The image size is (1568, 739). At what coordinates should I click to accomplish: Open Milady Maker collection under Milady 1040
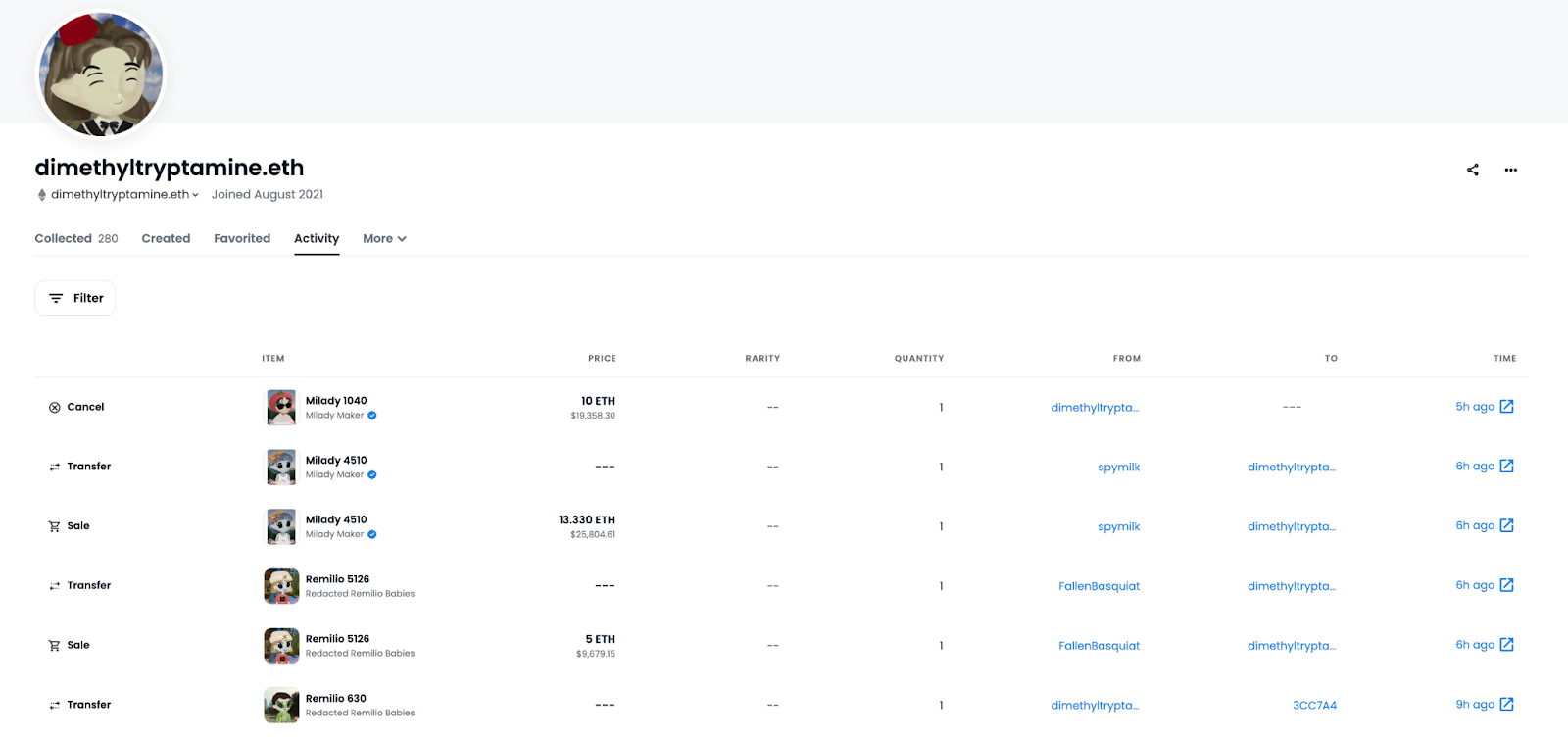334,416
